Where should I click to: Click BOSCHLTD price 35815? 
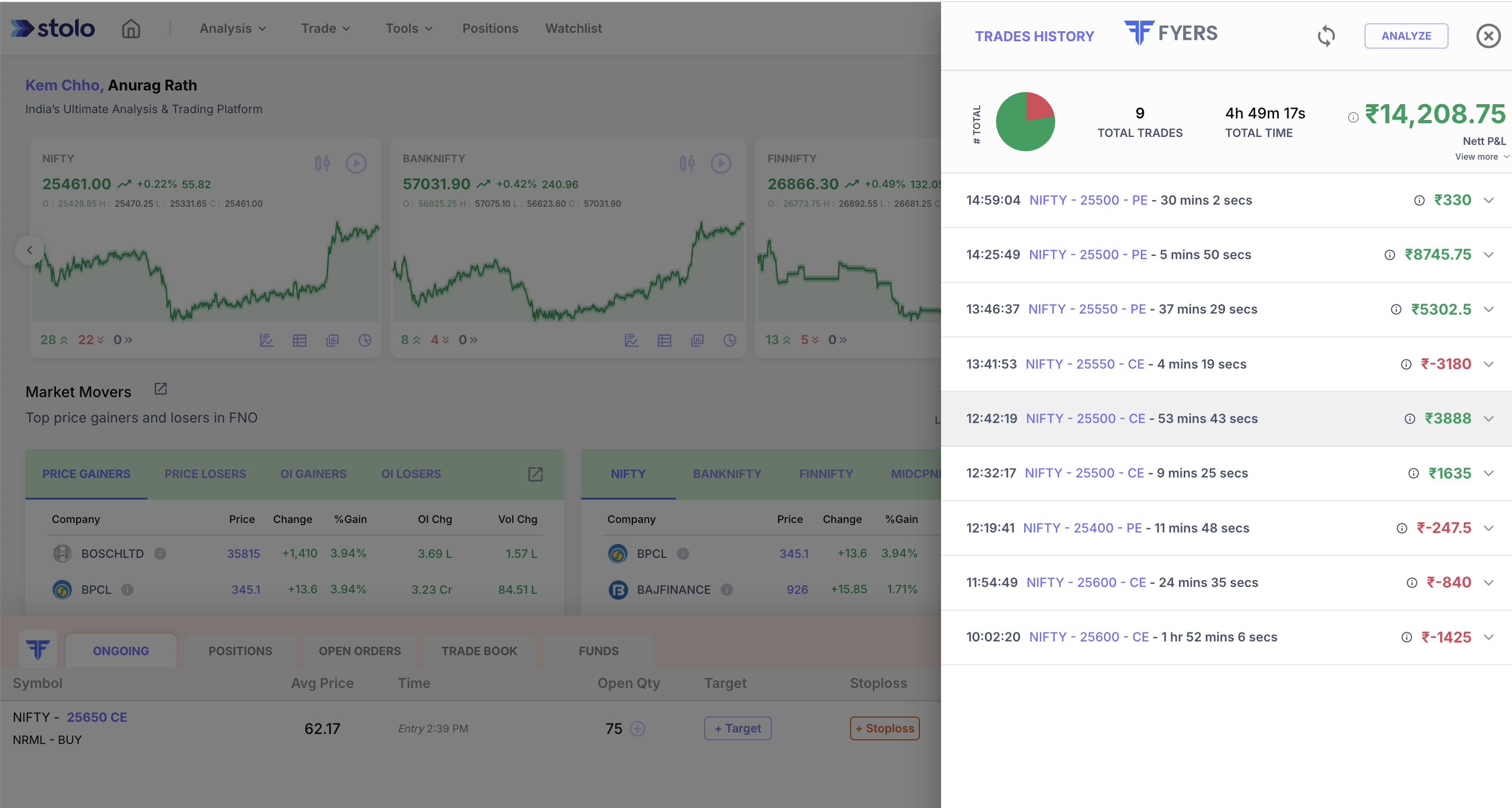[243, 554]
